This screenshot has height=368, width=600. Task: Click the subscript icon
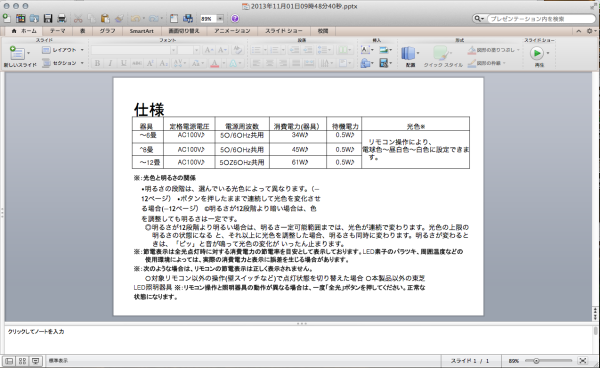[163, 63]
